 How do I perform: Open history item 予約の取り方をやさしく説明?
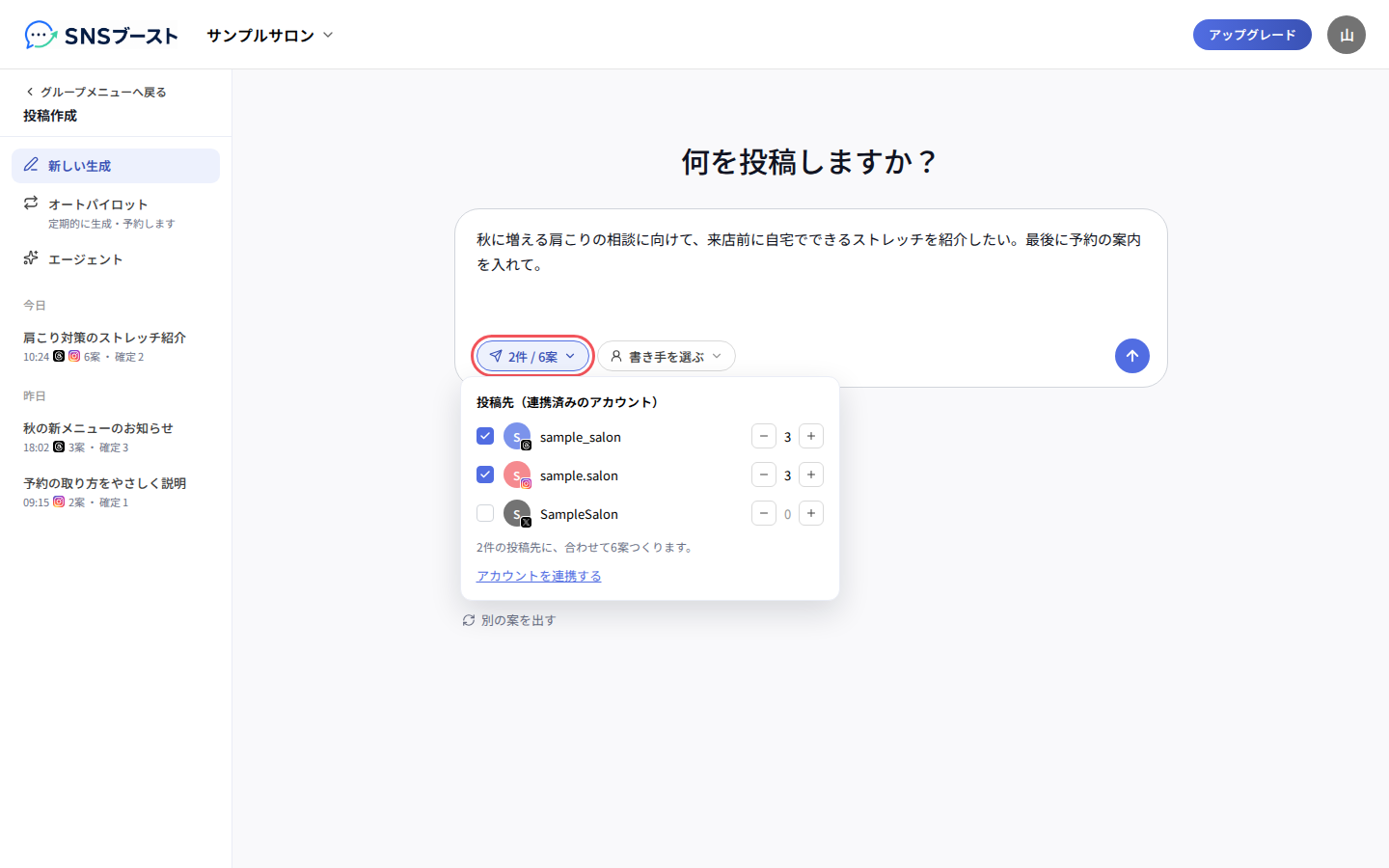(x=116, y=492)
